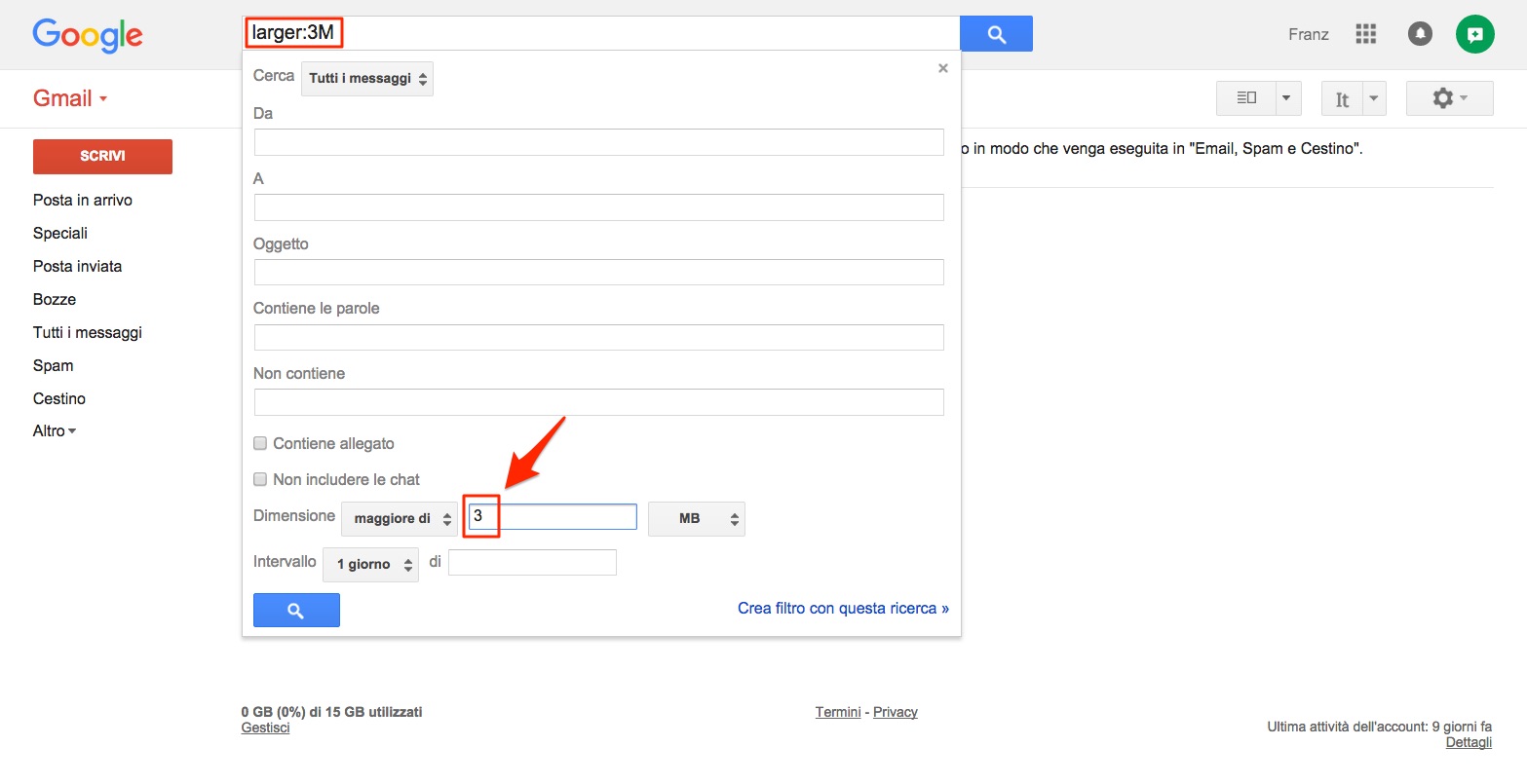This screenshot has width=1527, height=784.
Task: Open the Google apps grid
Action: click(x=1366, y=34)
